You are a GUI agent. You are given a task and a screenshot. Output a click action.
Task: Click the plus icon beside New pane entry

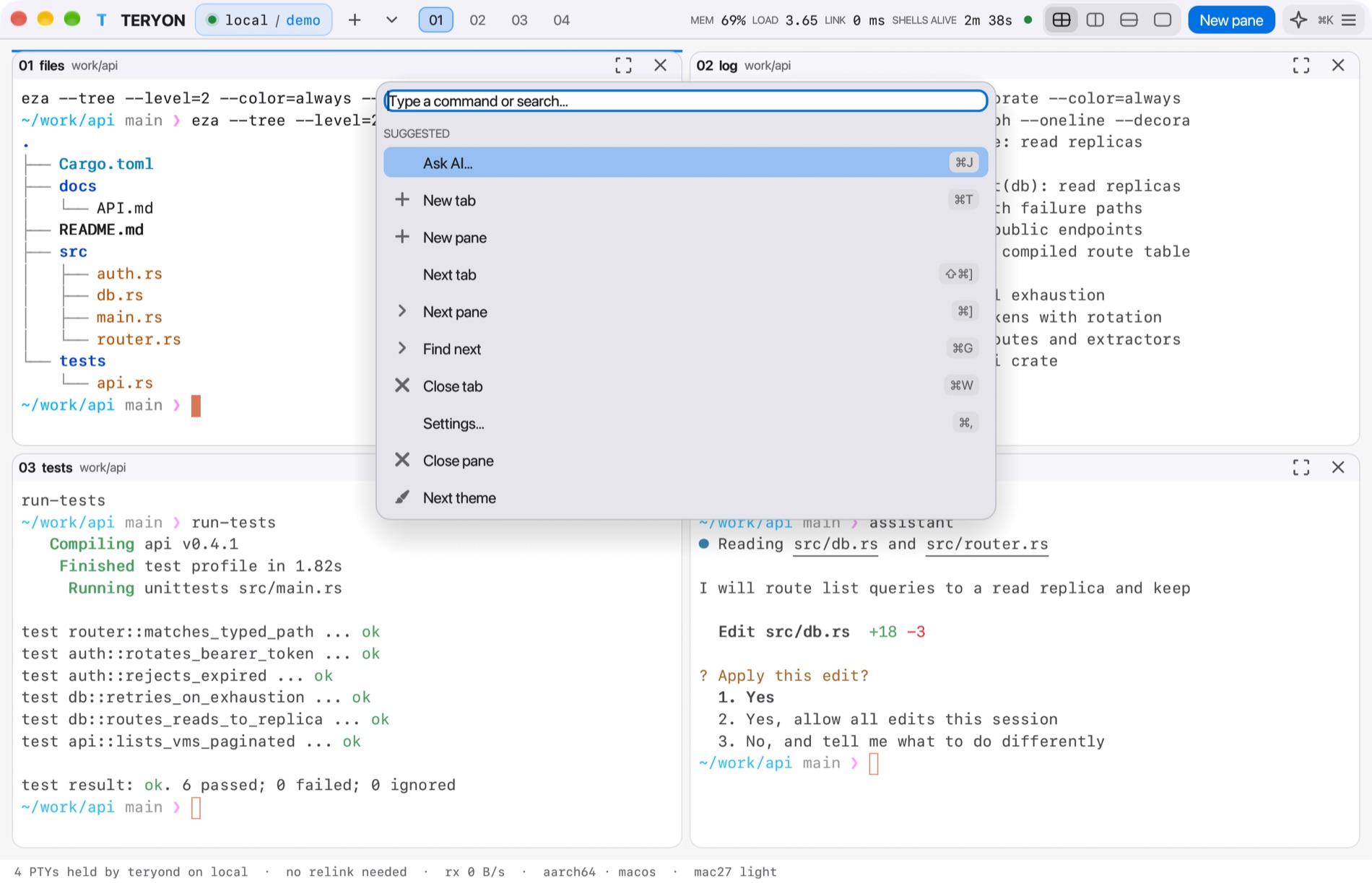pos(402,237)
